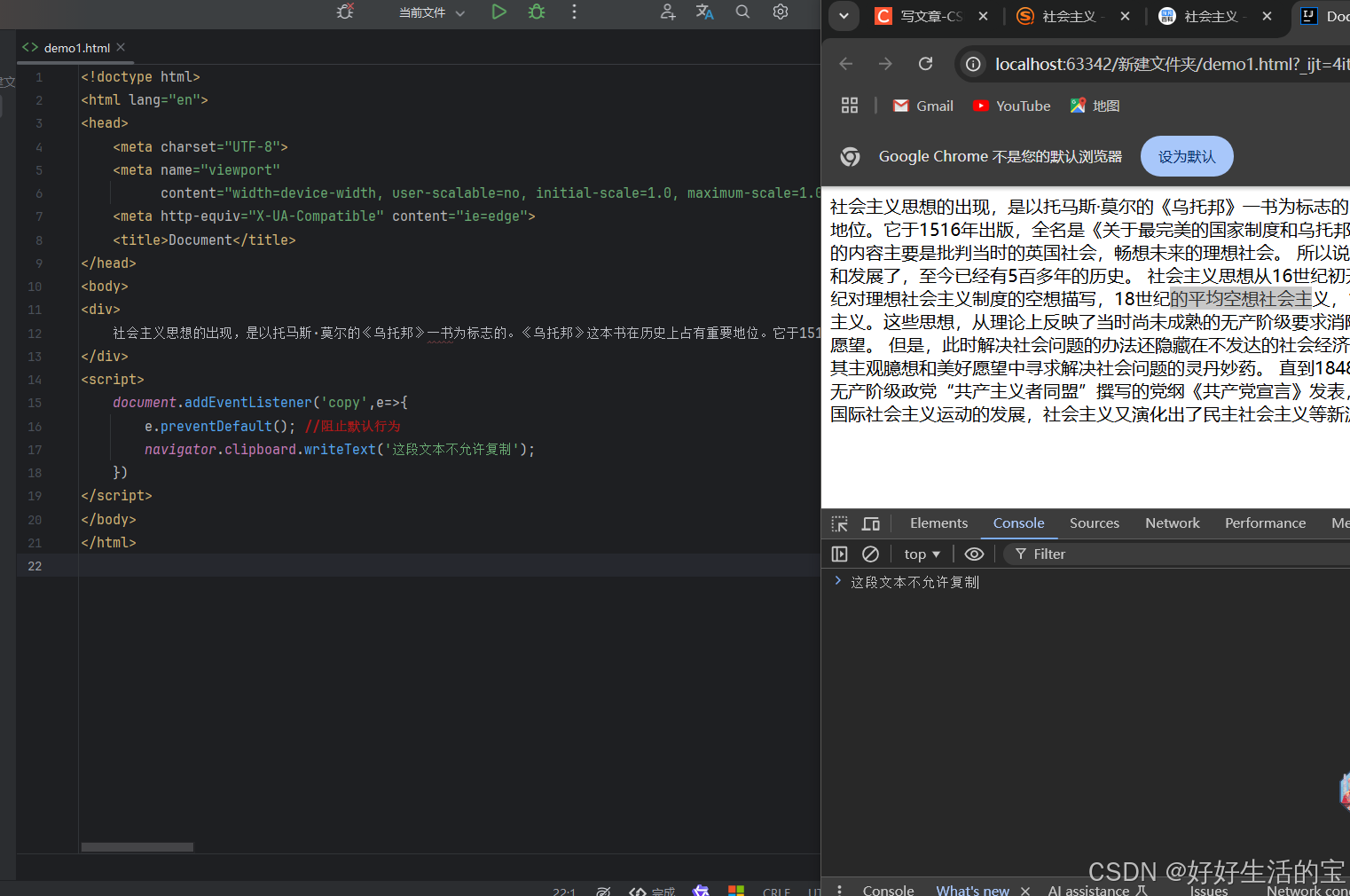Click the console Filter input field
The height and width of the screenshot is (896, 1350).
point(1177,554)
